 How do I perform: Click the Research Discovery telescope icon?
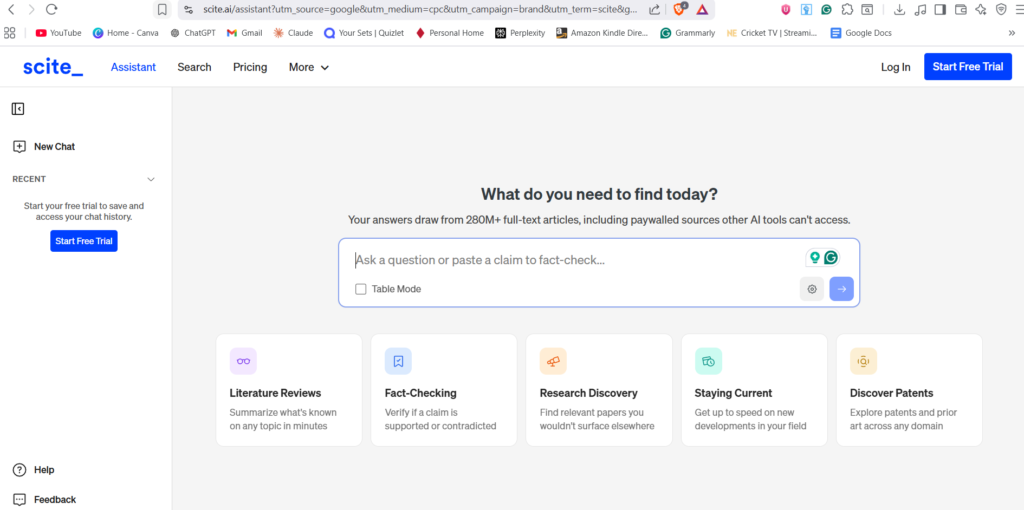tap(553, 361)
